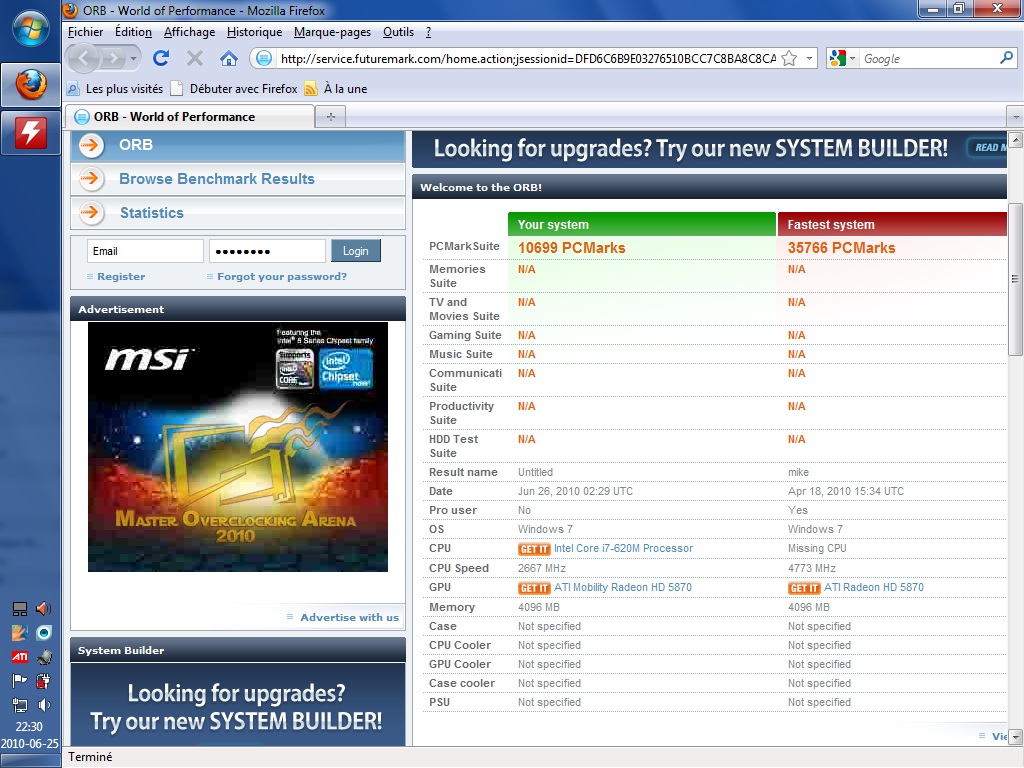The image size is (1024, 768).
Task: Click into the URL address bar
Action: (528, 59)
